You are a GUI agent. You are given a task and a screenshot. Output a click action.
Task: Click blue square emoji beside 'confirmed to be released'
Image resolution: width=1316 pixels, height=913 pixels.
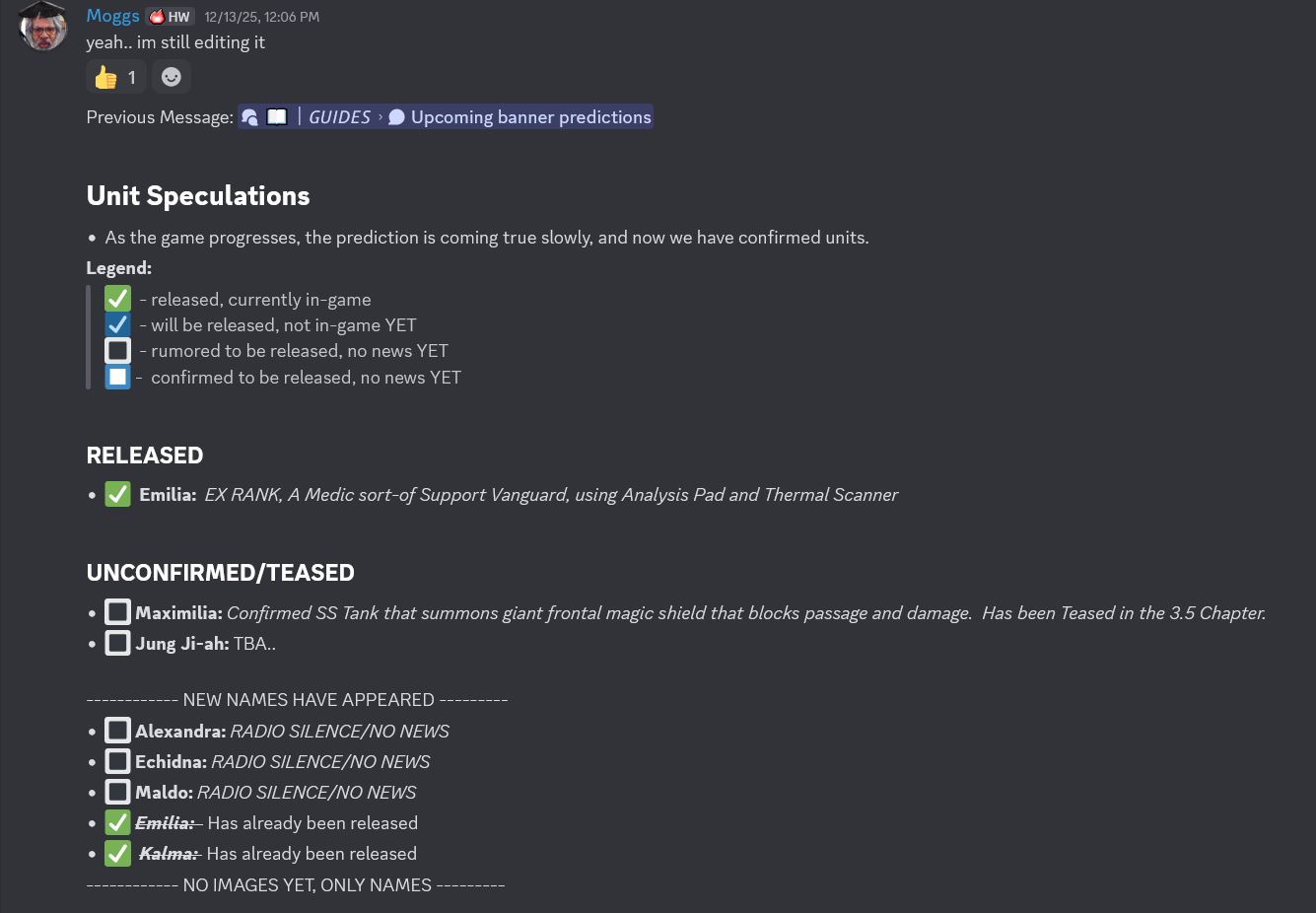coord(118,377)
